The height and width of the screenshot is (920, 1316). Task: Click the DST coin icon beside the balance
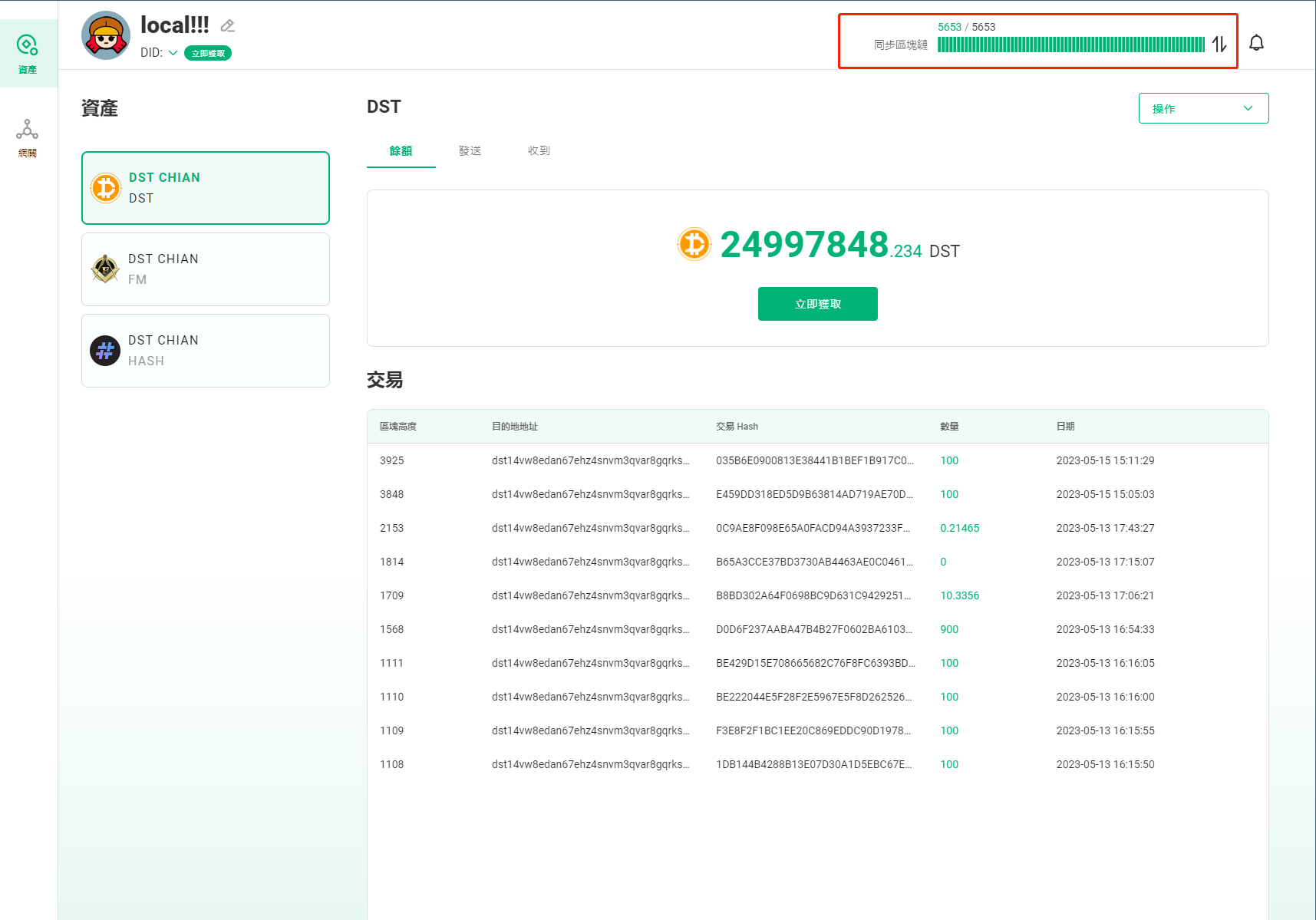tap(694, 245)
